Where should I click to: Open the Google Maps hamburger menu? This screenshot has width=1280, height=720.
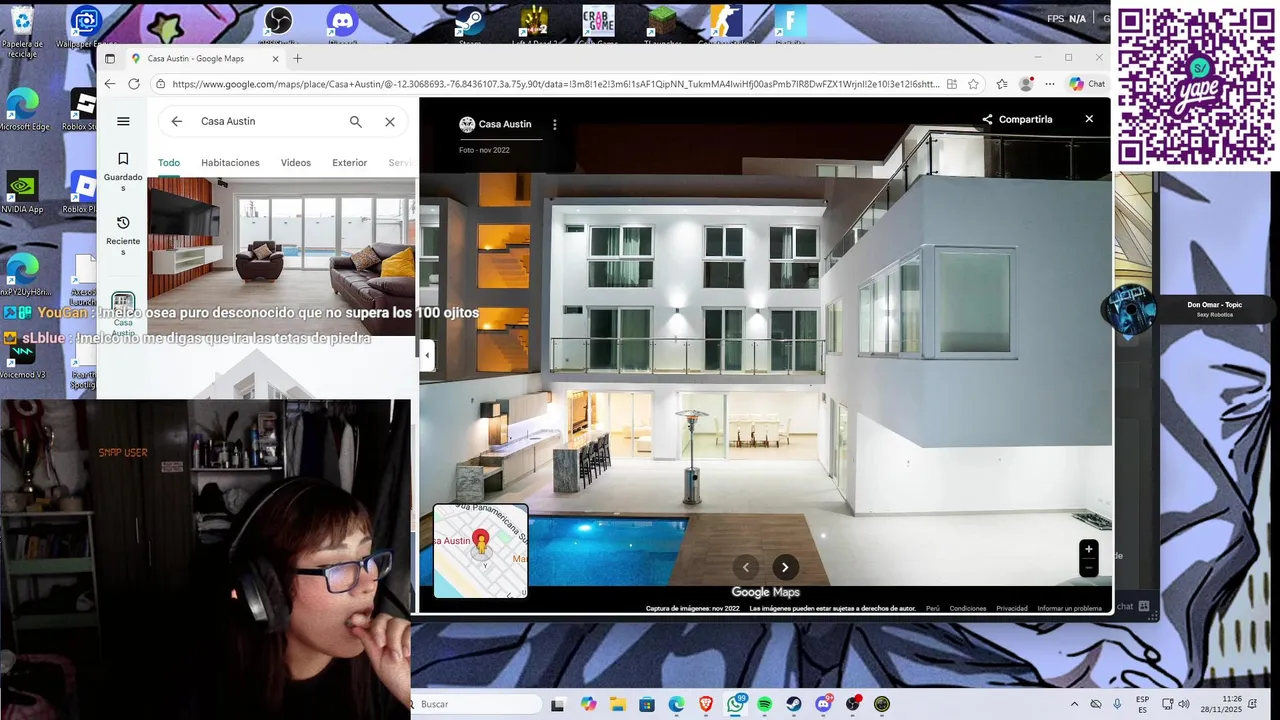(x=123, y=121)
